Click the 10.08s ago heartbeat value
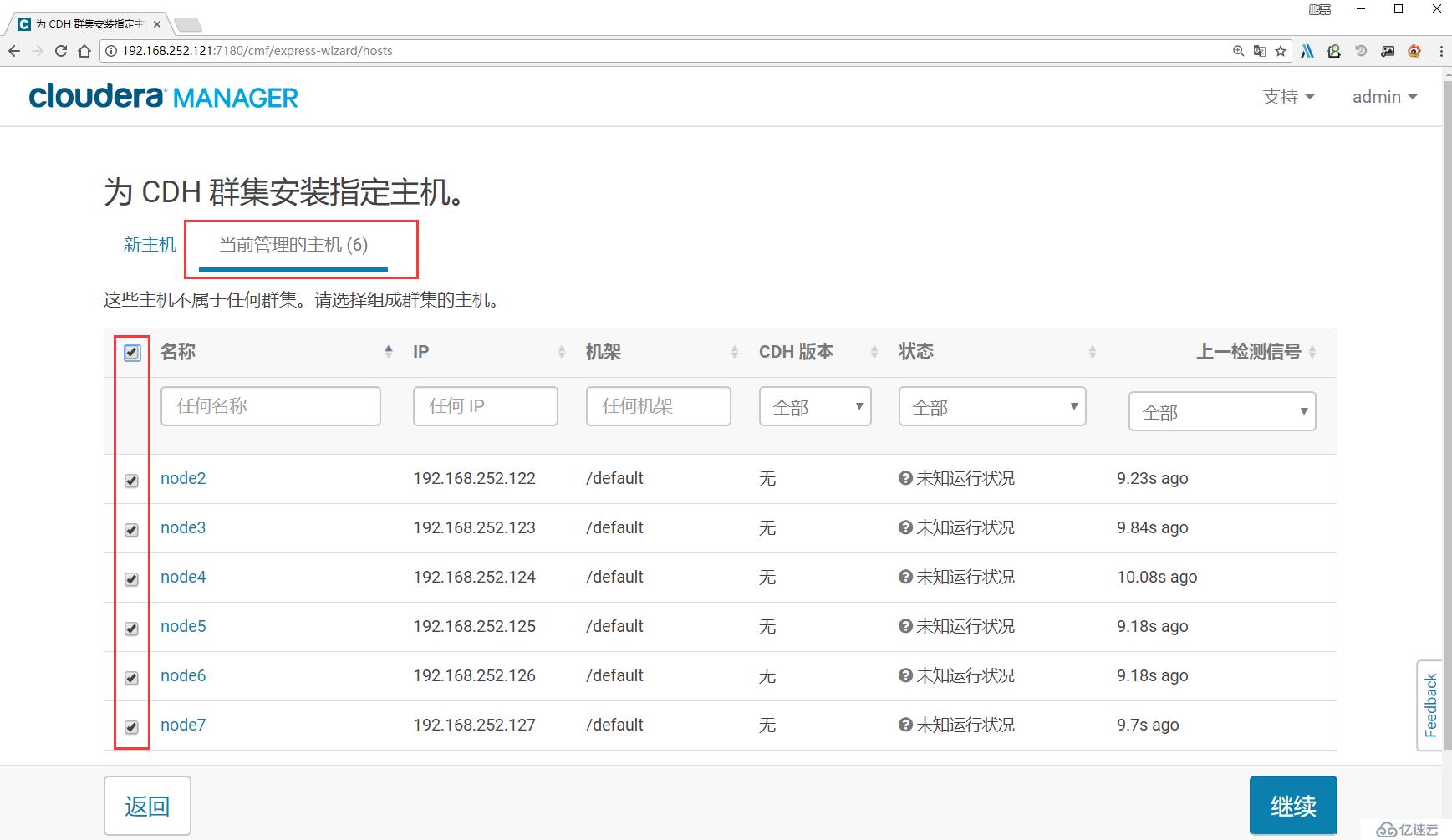The width and height of the screenshot is (1452, 840). [x=1157, y=577]
